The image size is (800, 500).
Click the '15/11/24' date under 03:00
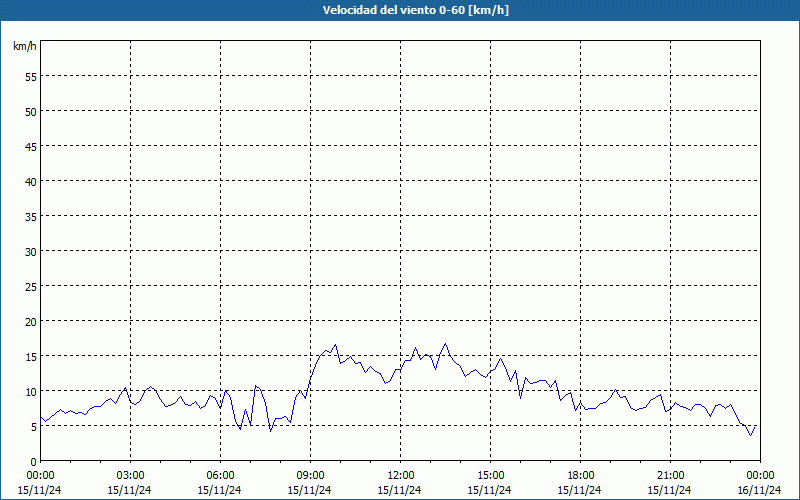pyautogui.click(x=130, y=490)
